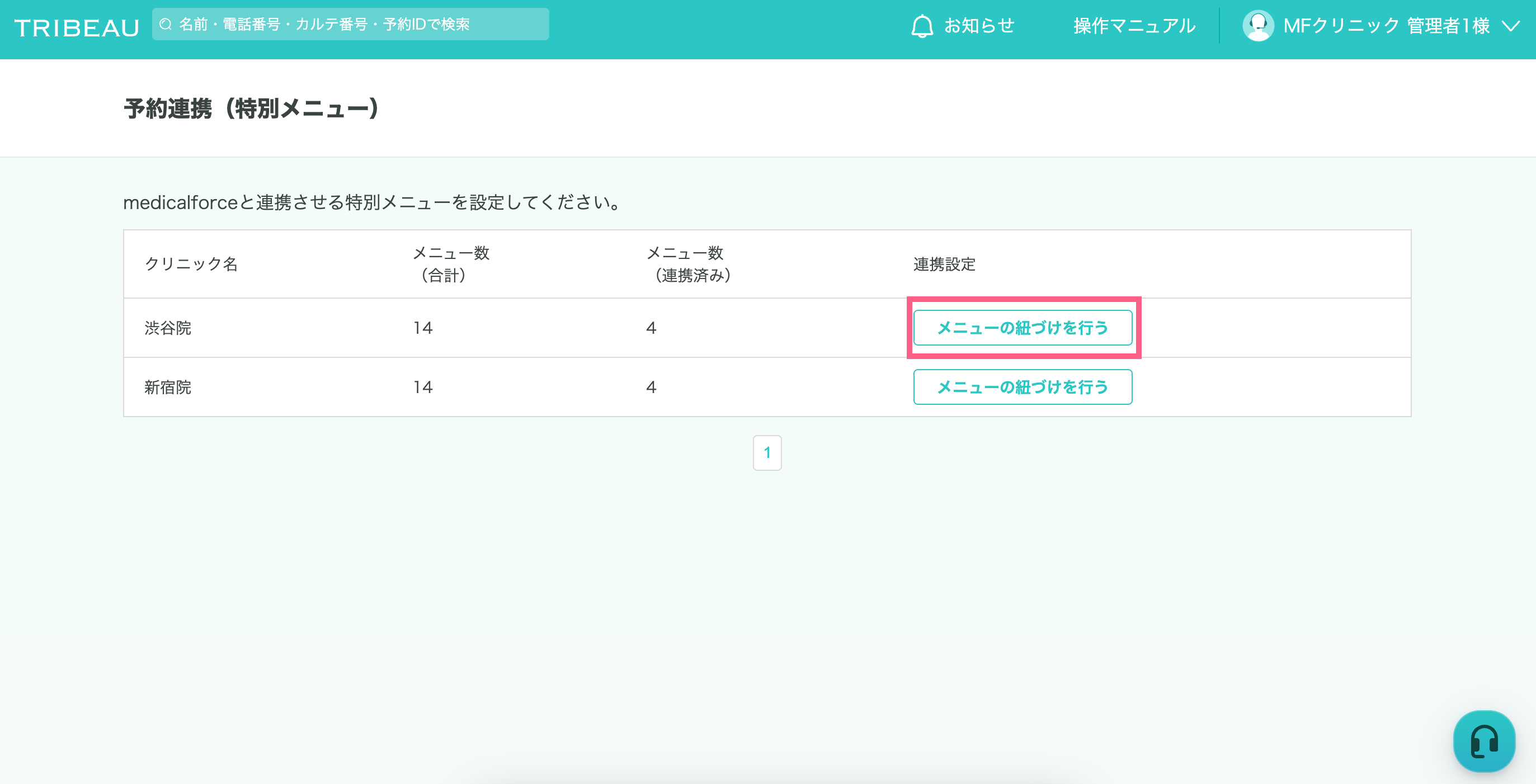Click the 渋谷院 clinic name cell
Screen dimensions: 1536x784
[x=168, y=328]
